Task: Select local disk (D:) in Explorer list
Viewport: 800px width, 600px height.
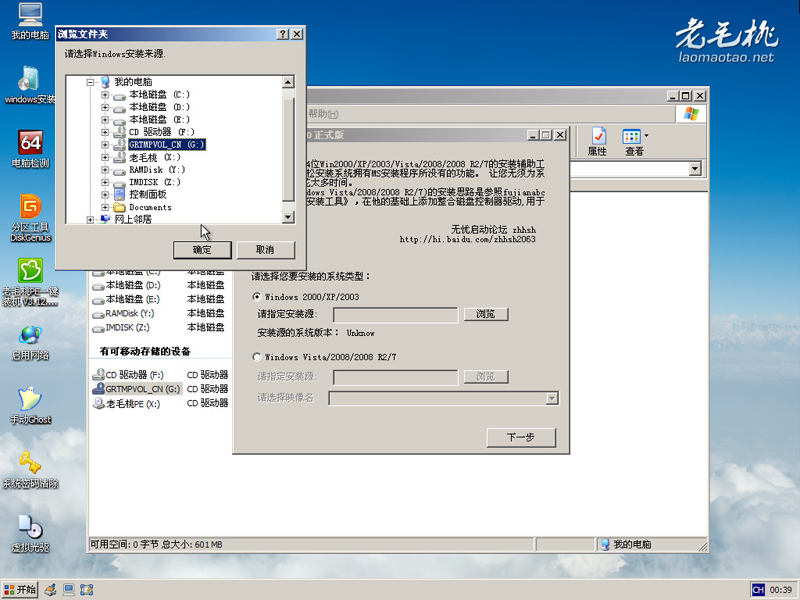Action: coord(127,285)
